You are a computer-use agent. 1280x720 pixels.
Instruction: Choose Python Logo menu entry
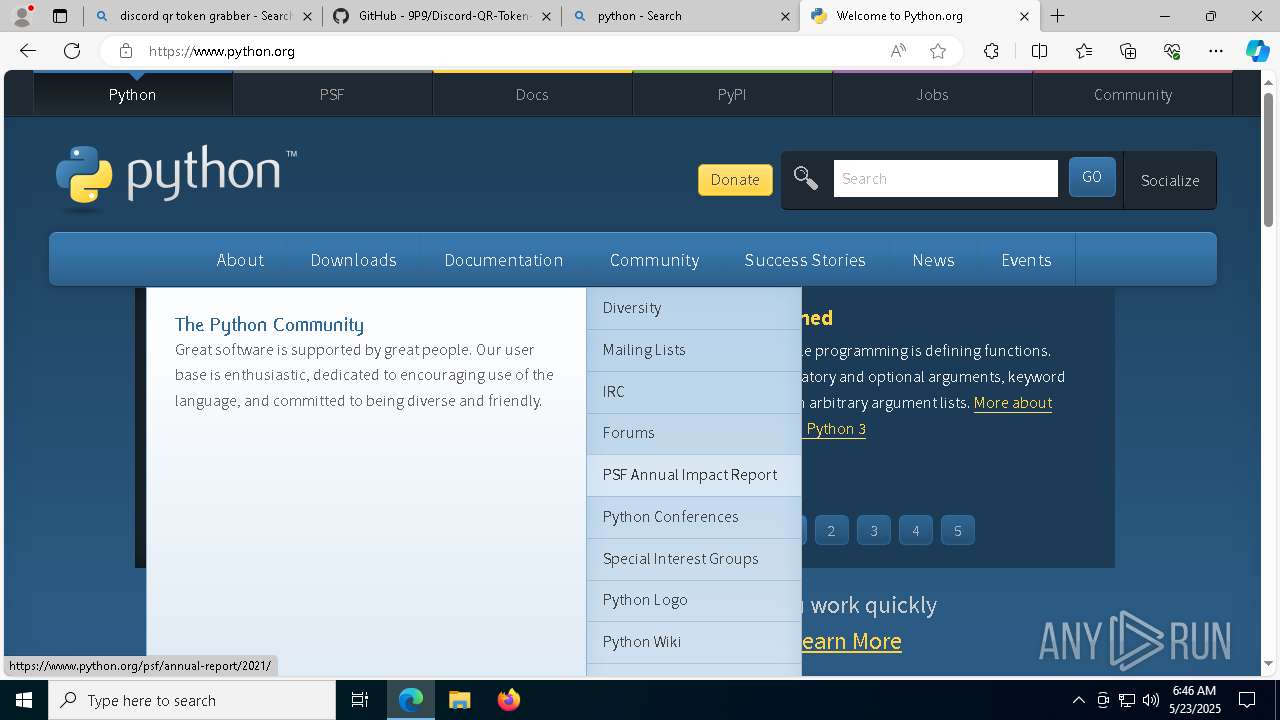tap(694, 600)
